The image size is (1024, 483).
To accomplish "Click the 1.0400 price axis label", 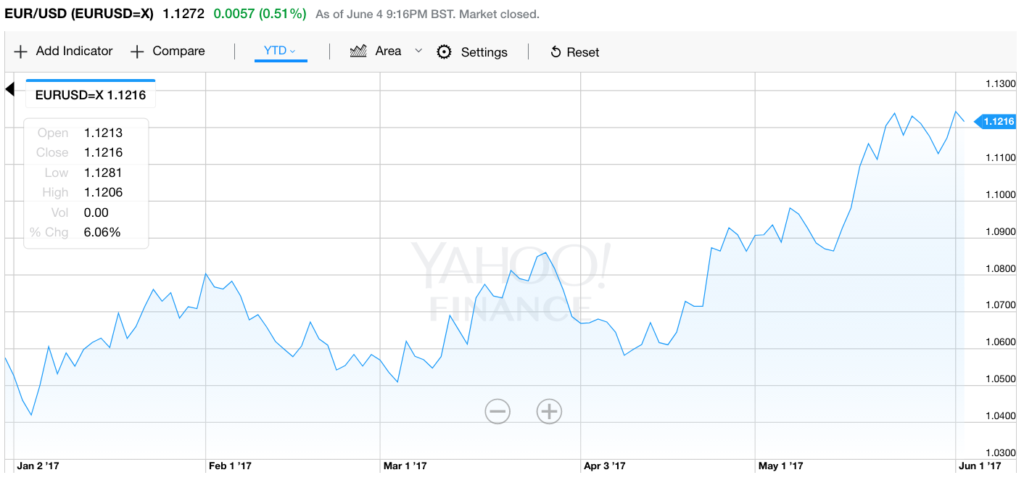I will [999, 416].
